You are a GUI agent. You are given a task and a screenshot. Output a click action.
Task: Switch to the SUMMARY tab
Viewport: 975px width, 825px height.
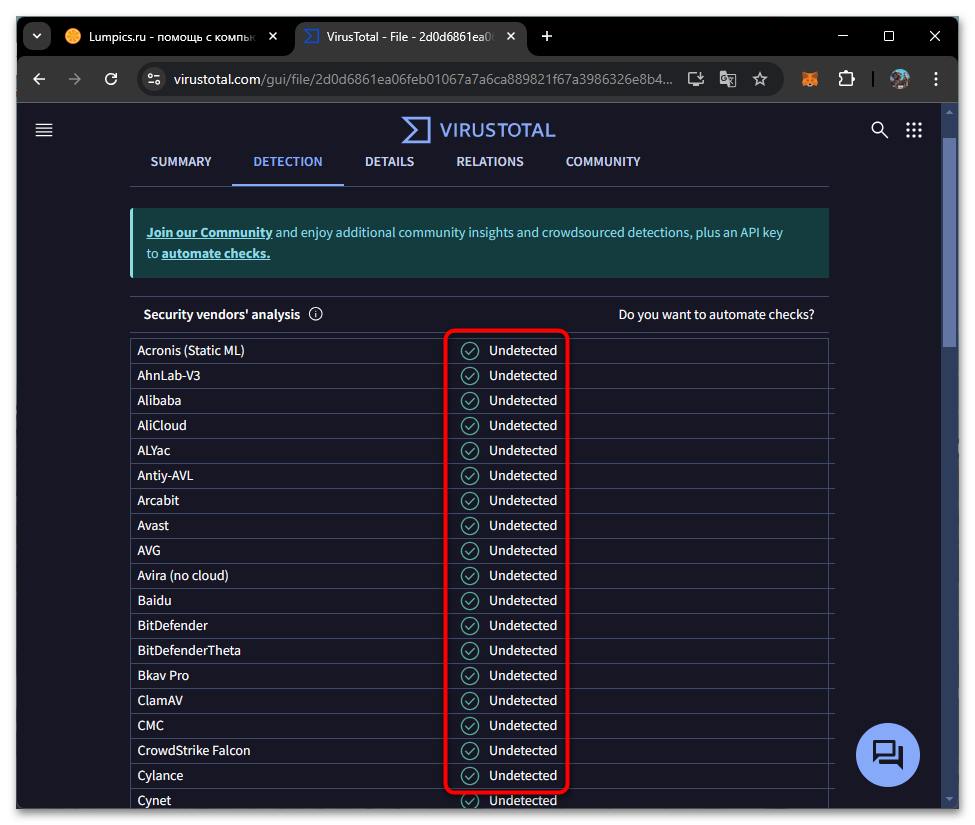tap(181, 162)
